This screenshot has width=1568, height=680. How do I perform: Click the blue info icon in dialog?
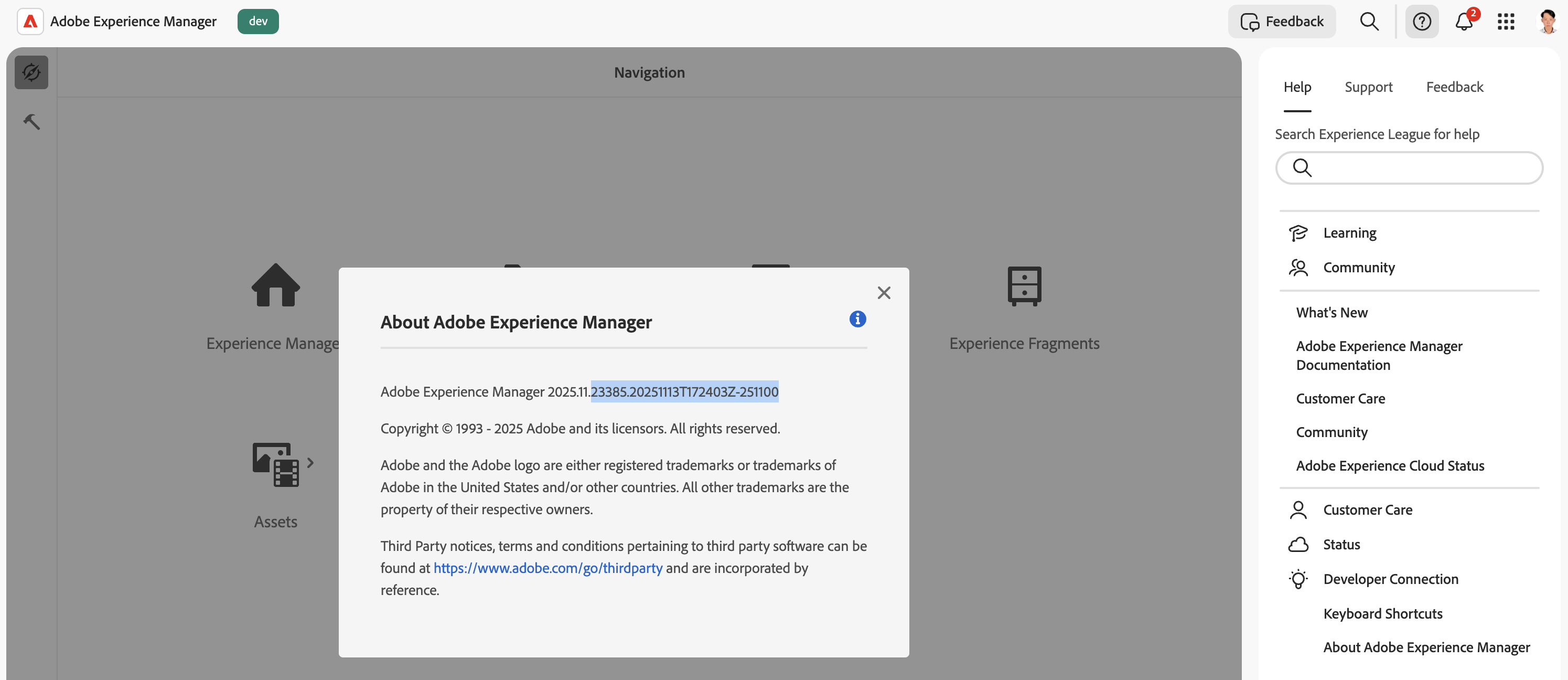coord(857,318)
